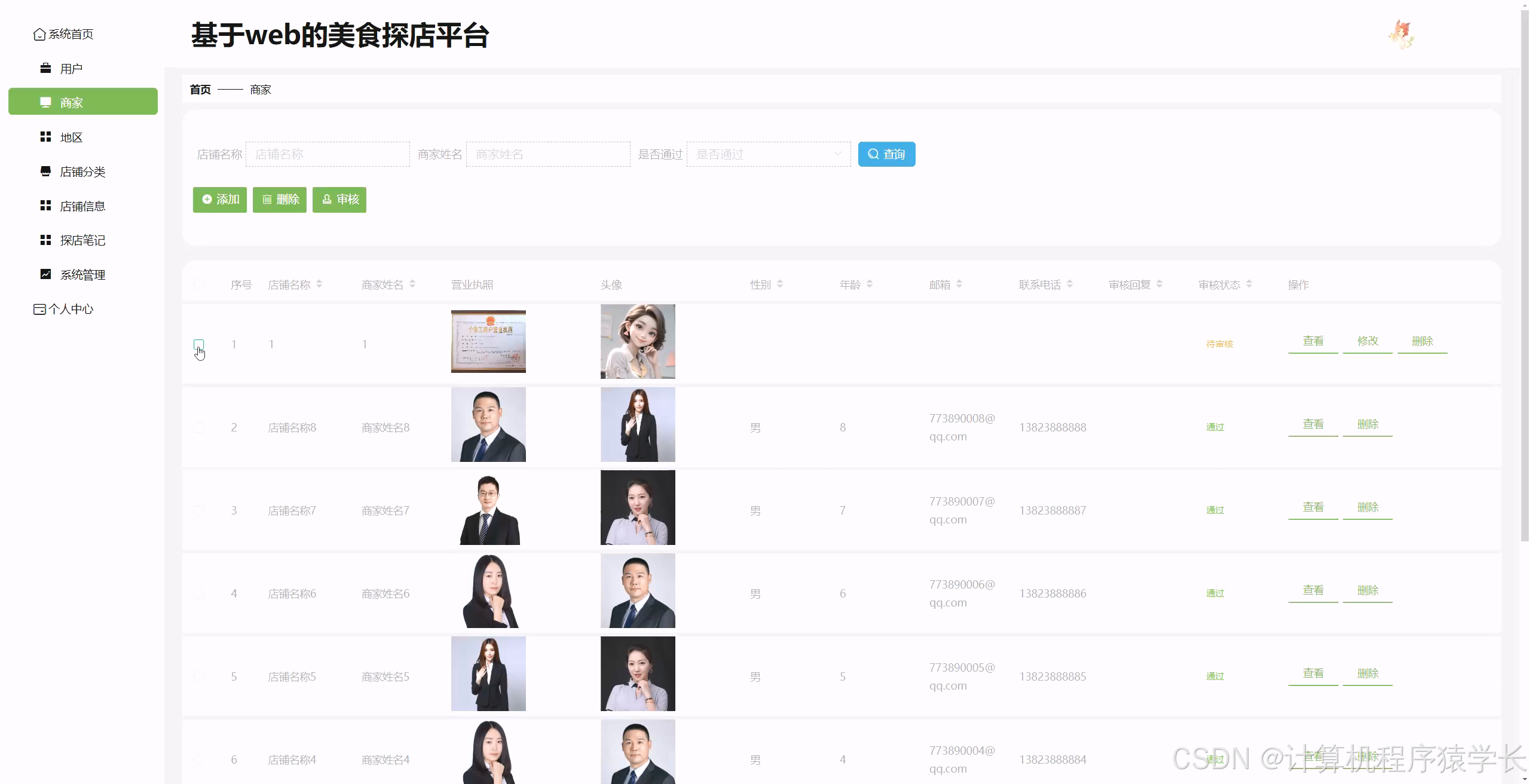The height and width of the screenshot is (784, 1530).
Task: Click the shop icon beside 店铺分类
Action: point(45,171)
